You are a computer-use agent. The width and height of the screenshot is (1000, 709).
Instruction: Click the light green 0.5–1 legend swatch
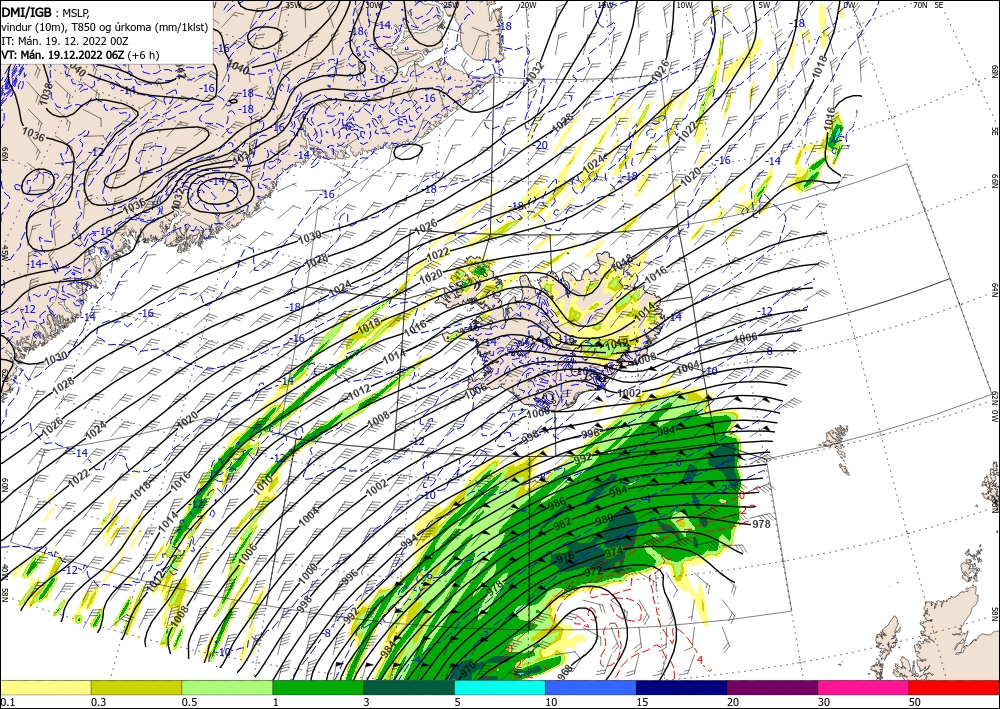(227, 687)
